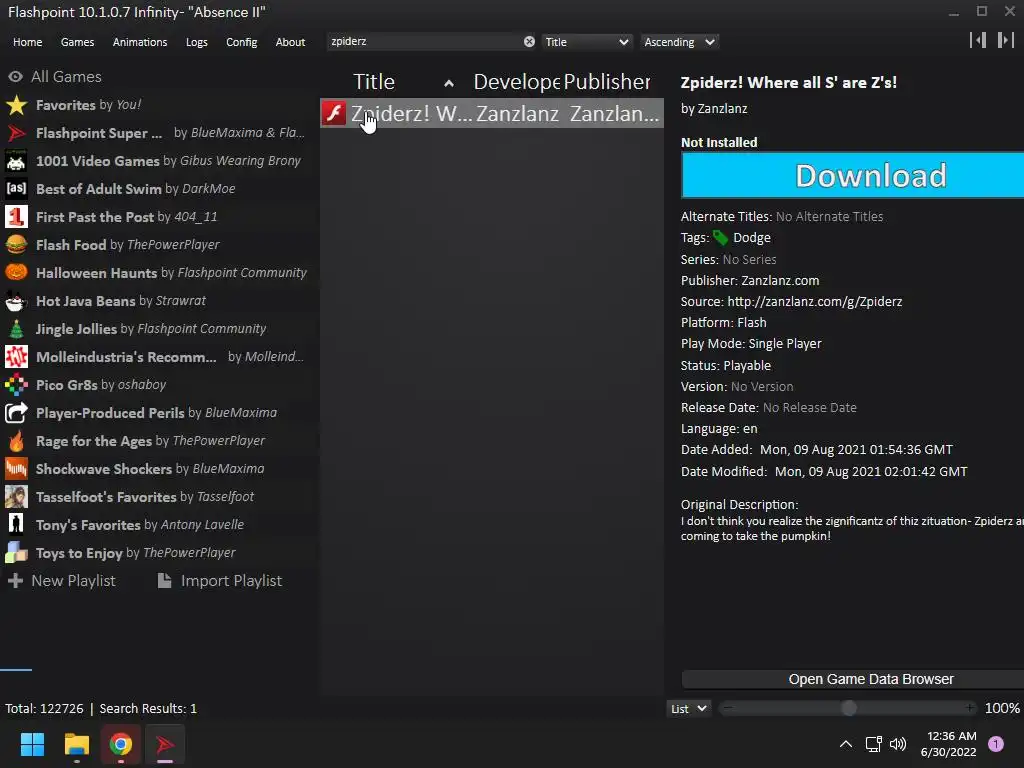Open the Animations tab
Viewport: 1024px width, 768px height.
click(x=140, y=42)
